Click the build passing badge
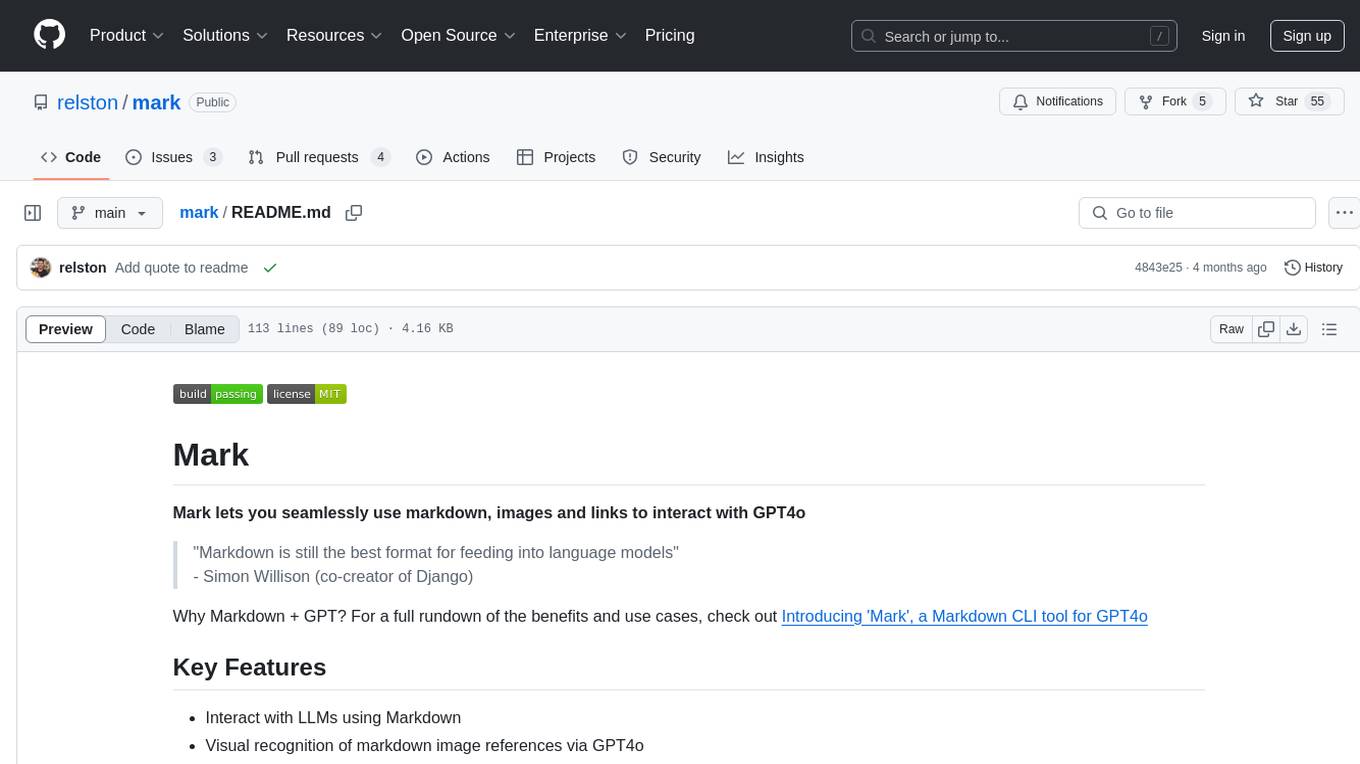Screen dimensions: 1360x764 point(218,394)
